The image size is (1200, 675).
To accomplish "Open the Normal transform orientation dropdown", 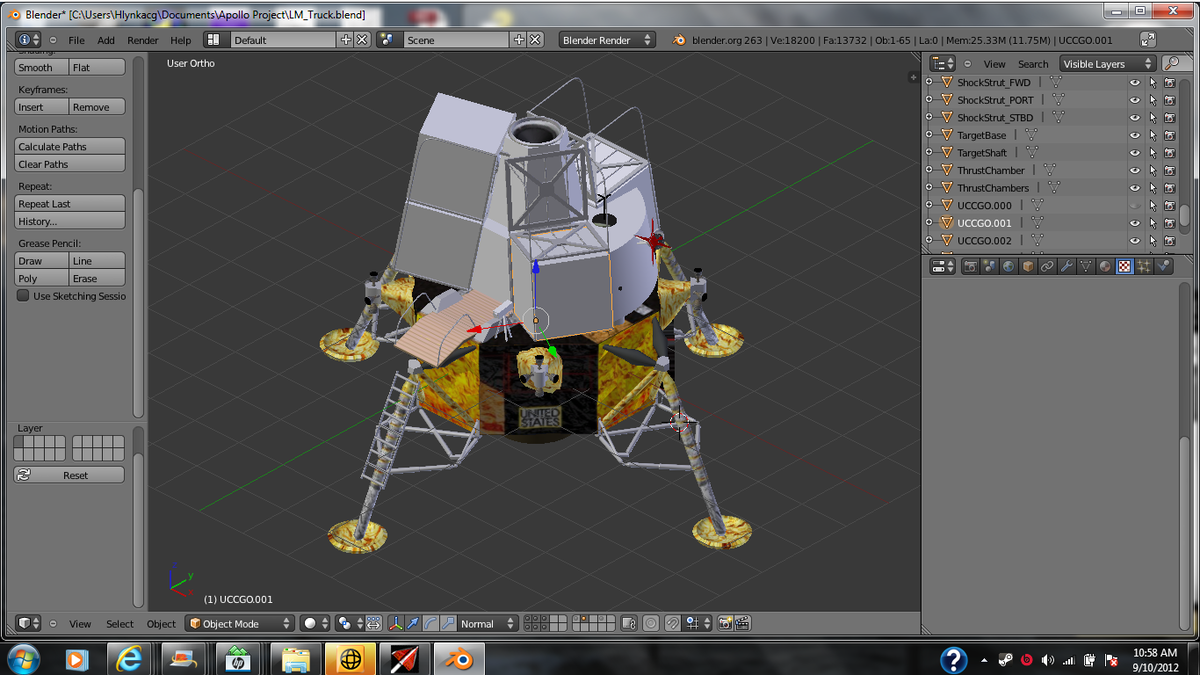I will point(488,623).
